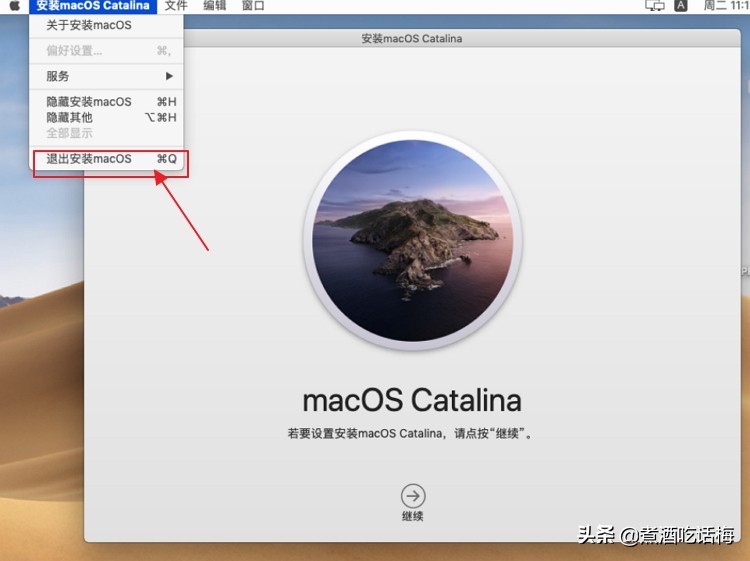
Task: Click the 周二 clock in the menu bar
Action: [x=726, y=6]
